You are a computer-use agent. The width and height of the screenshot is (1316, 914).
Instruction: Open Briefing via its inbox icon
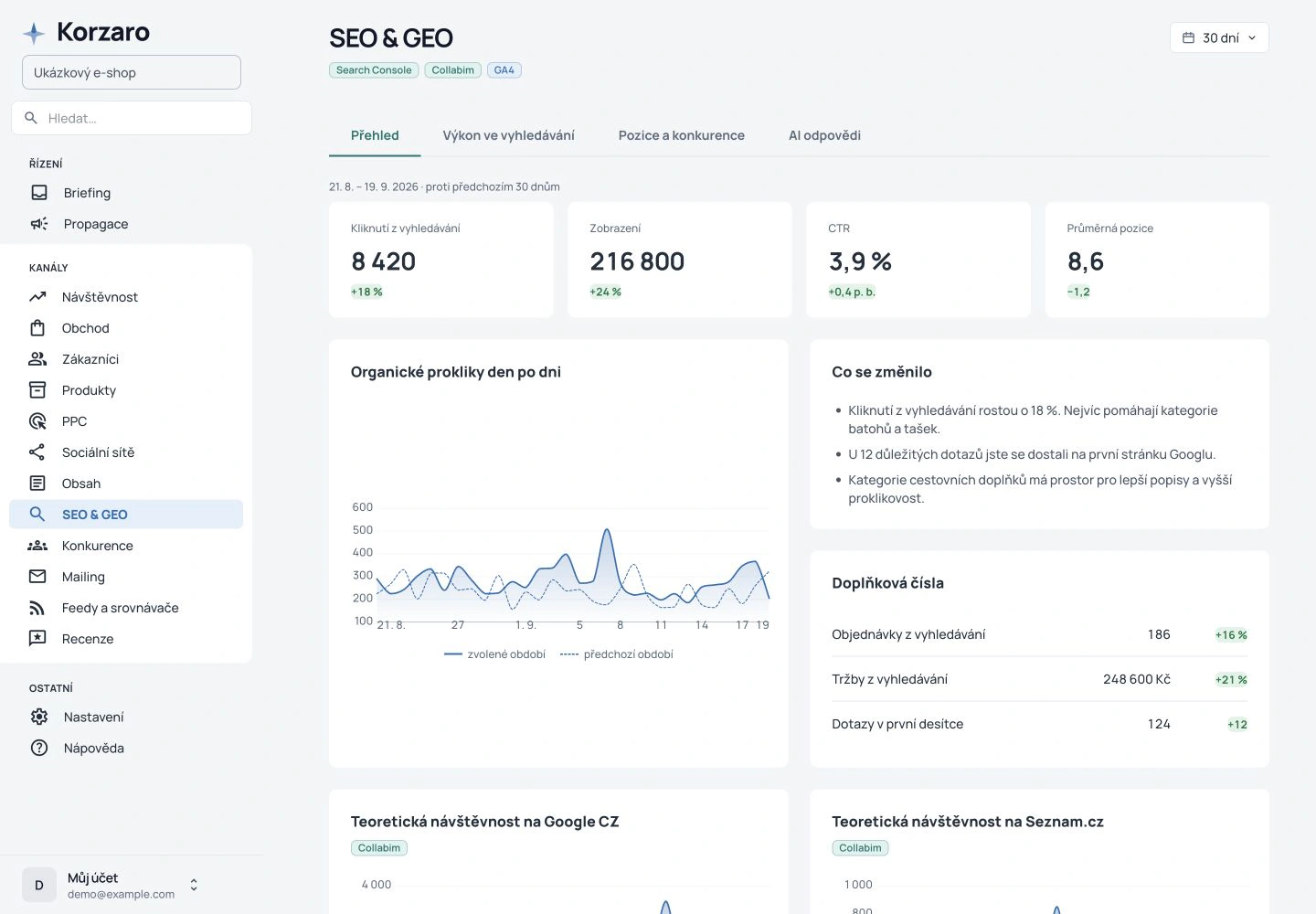click(x=39, y=193)
